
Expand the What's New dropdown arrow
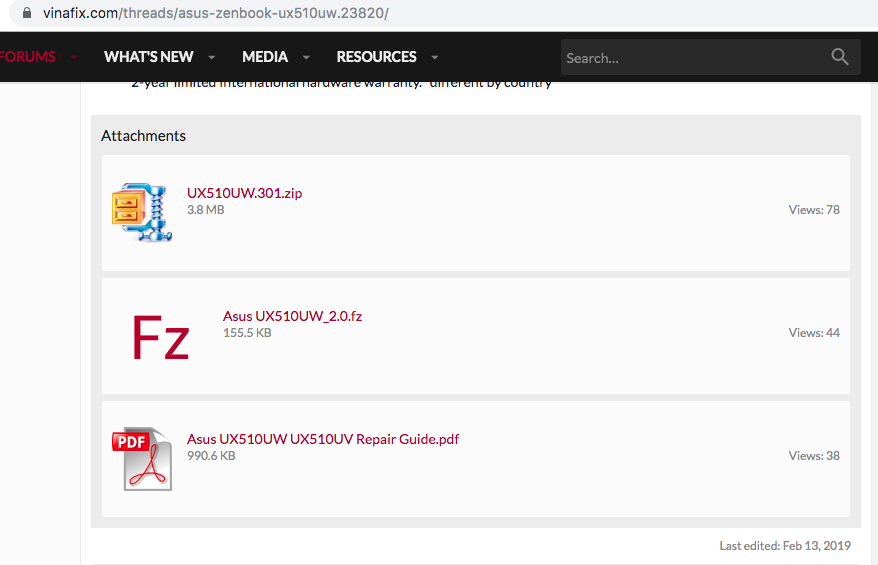212,57
